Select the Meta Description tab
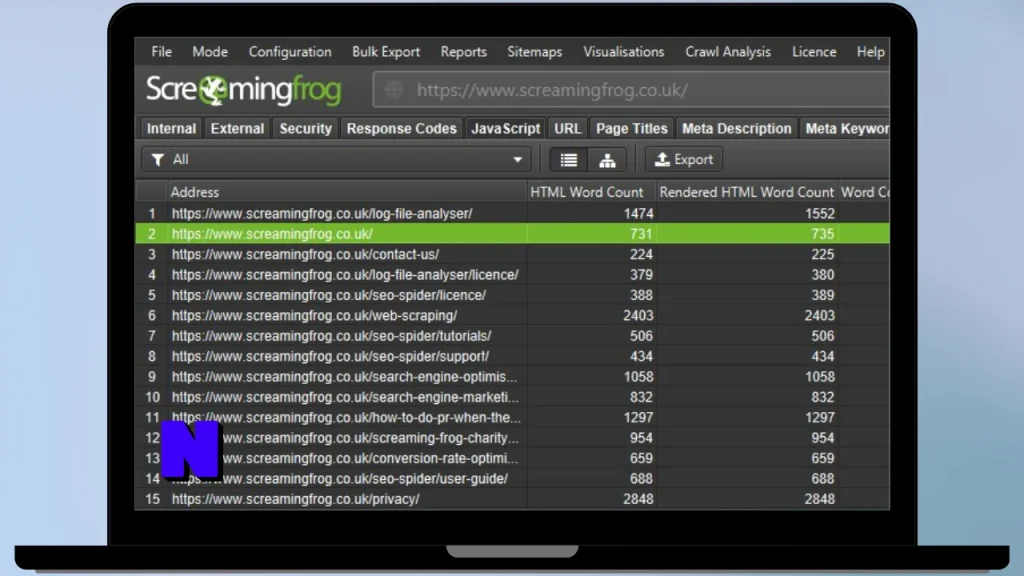Image resolution: width=1024 pixels, height=576 pixels. tap(737, 129)
